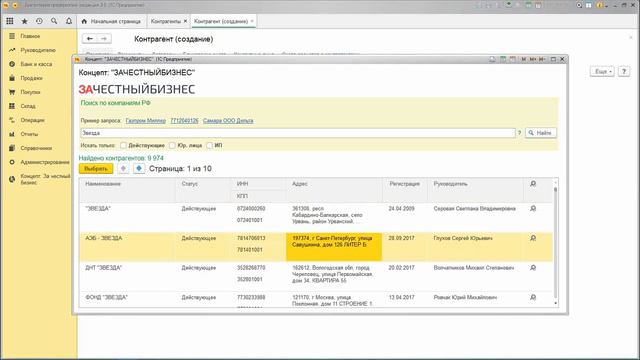Toggle Юр. лица checkbox
The width and height of the screenshot is (640, 360).
172,145
